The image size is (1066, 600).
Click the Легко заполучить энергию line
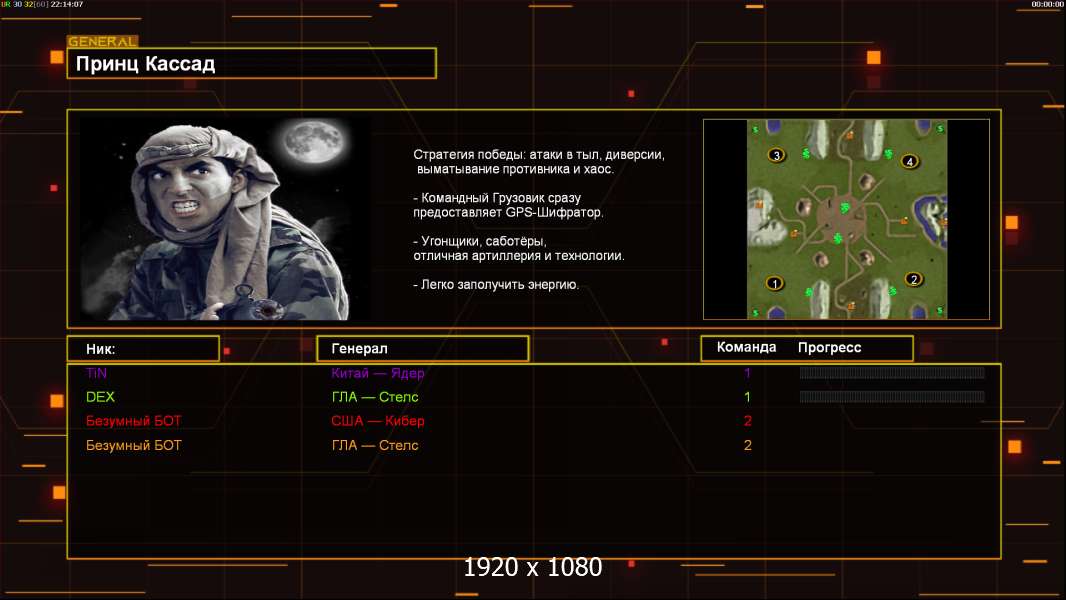pyautogui.click(x=496, y=285)
